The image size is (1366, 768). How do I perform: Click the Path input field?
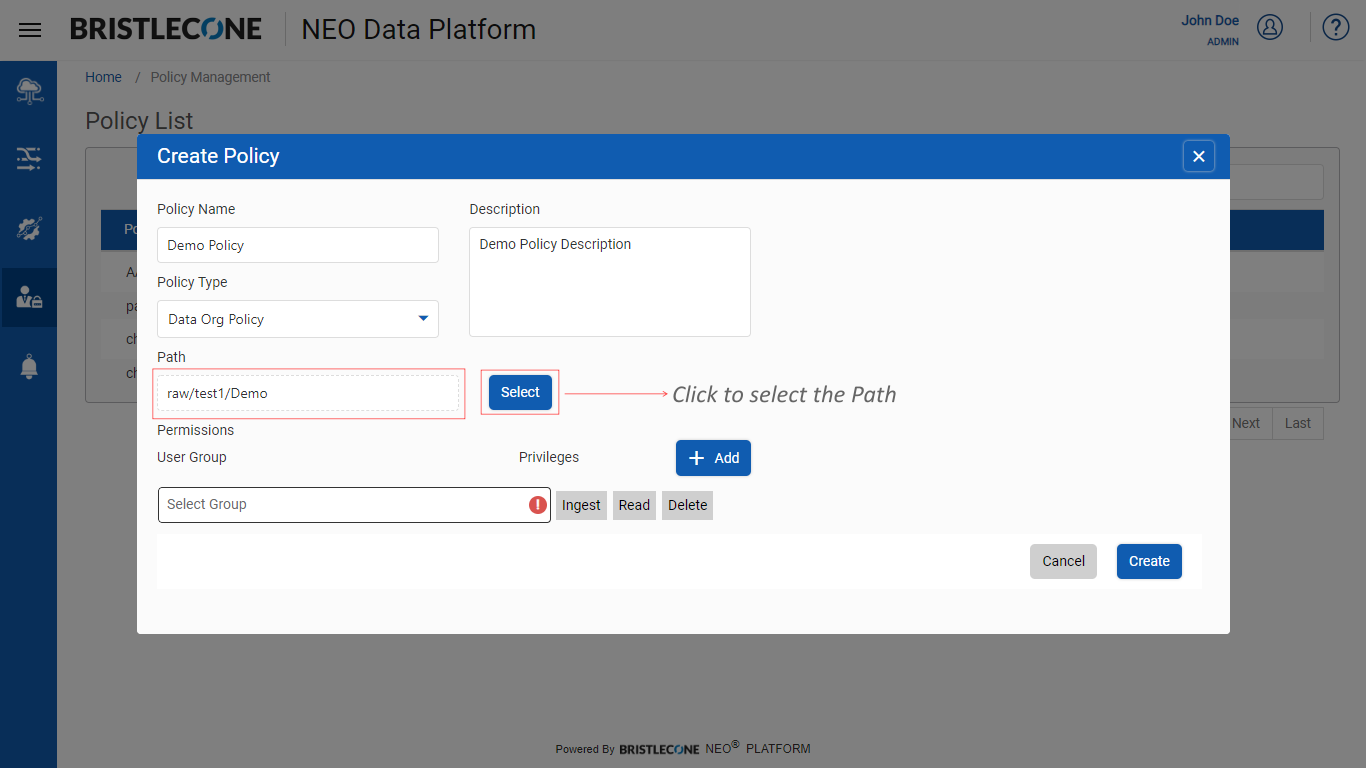point(308,393)
